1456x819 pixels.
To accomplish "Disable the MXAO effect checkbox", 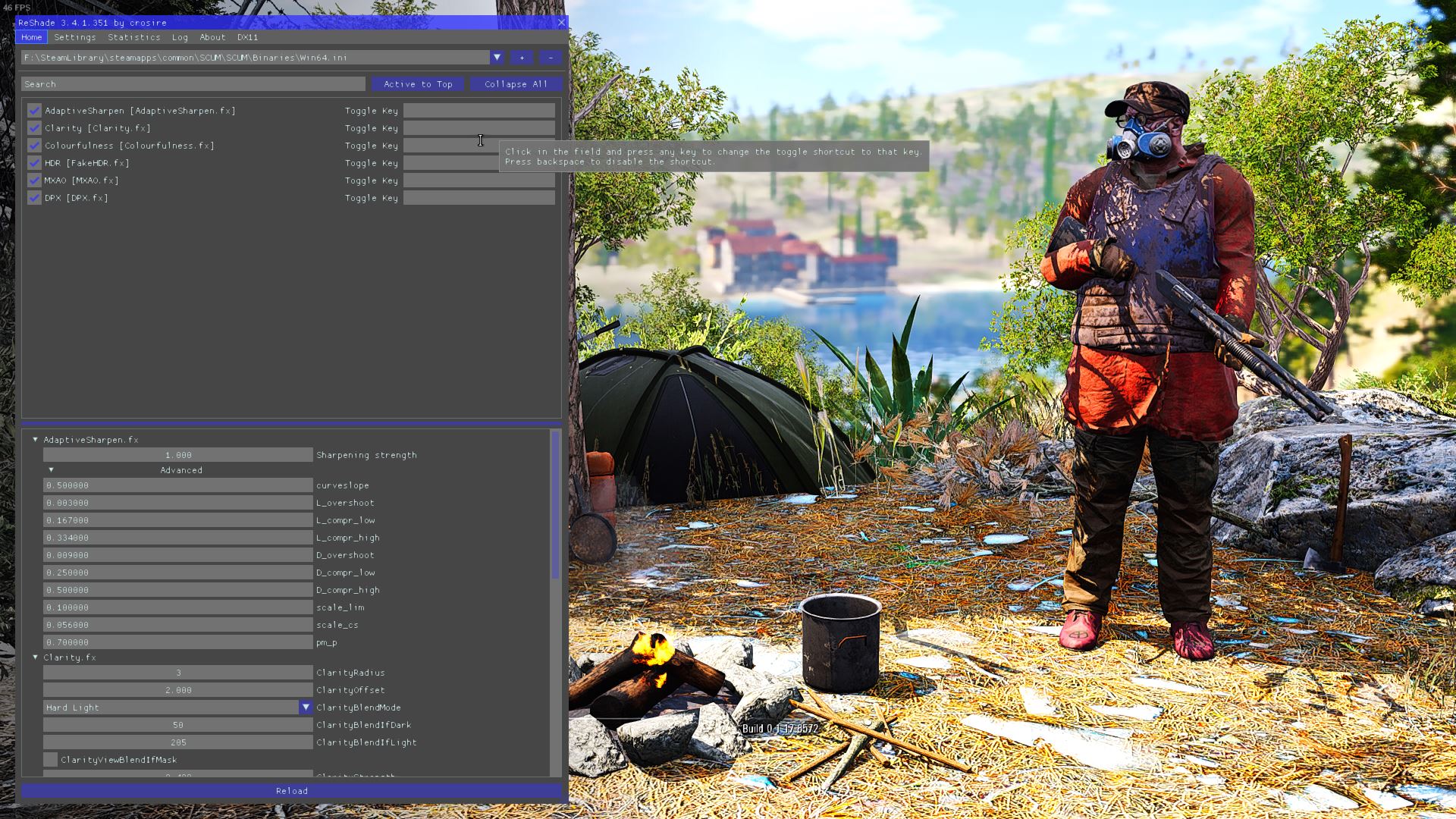I will (34, 180).
